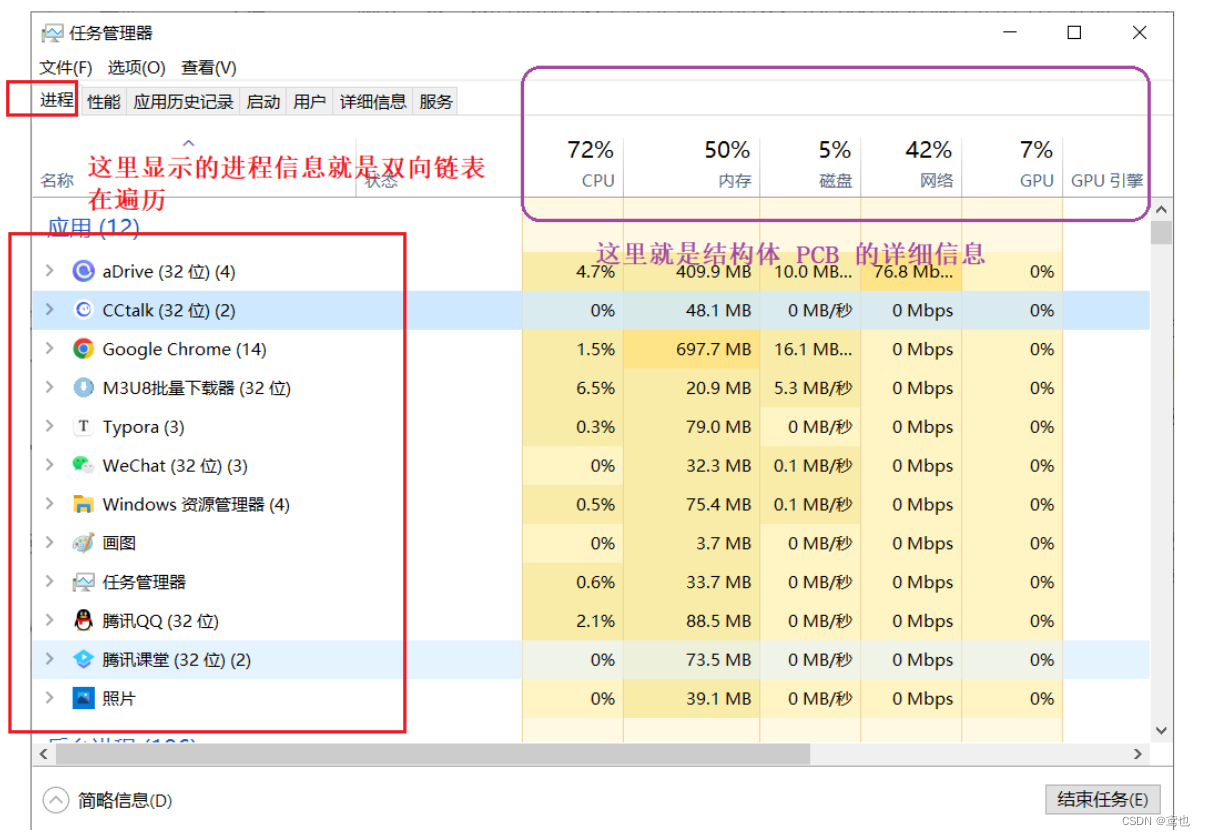Image resolution: width=1205 pixels, height=836 pixels.
Task: Click the 画图 paint palette icon
Action: pos(84,543)
